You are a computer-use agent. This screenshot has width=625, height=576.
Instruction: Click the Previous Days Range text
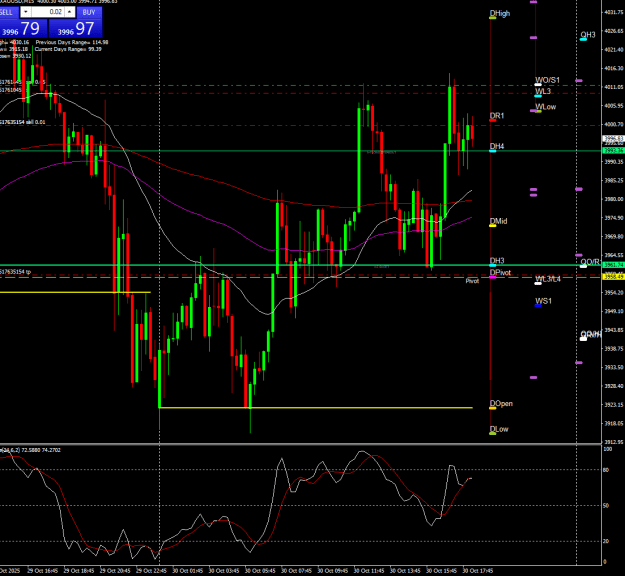72,42
